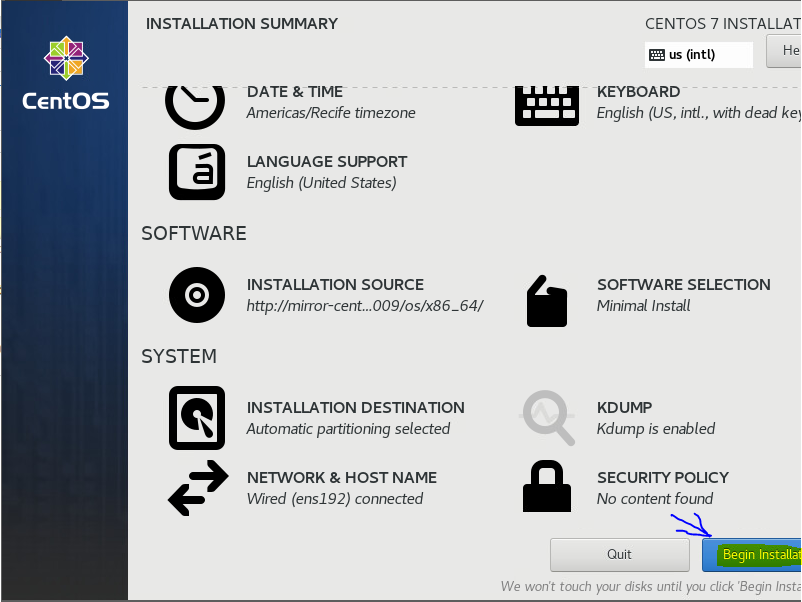Click the Keyboard settings icon
Screen dimensions: 802x602
pyautogui.click(x=547, y=104)
